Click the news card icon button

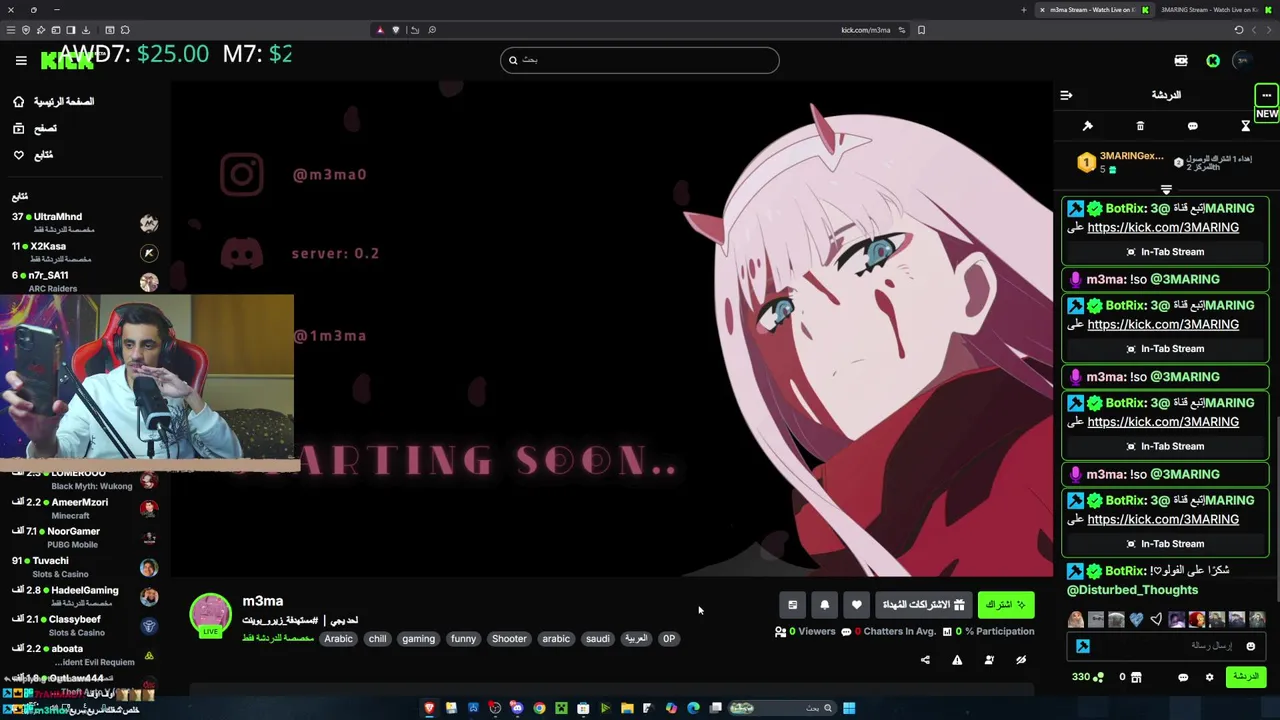792,605
